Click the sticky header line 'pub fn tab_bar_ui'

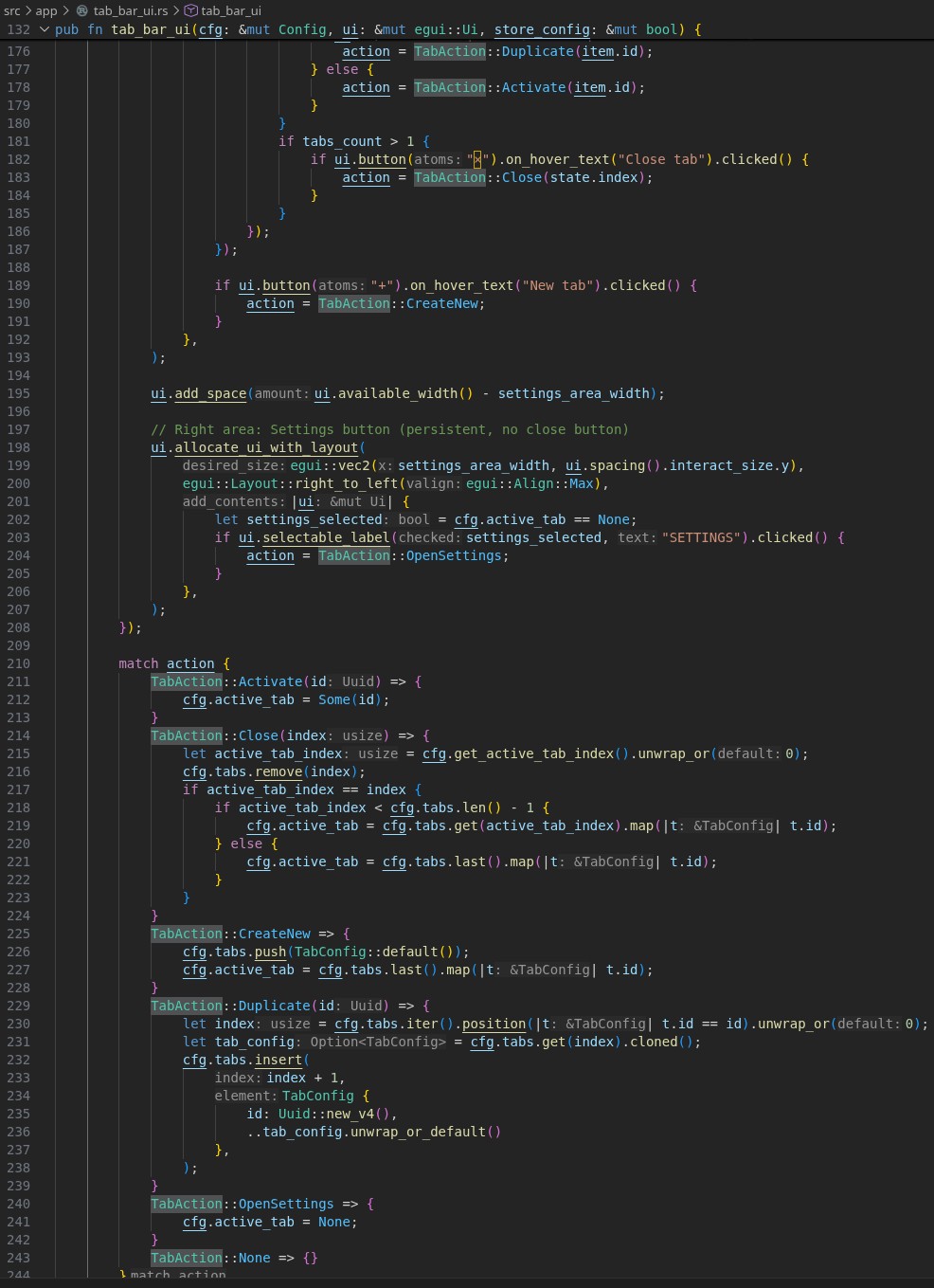coord(379,29)
